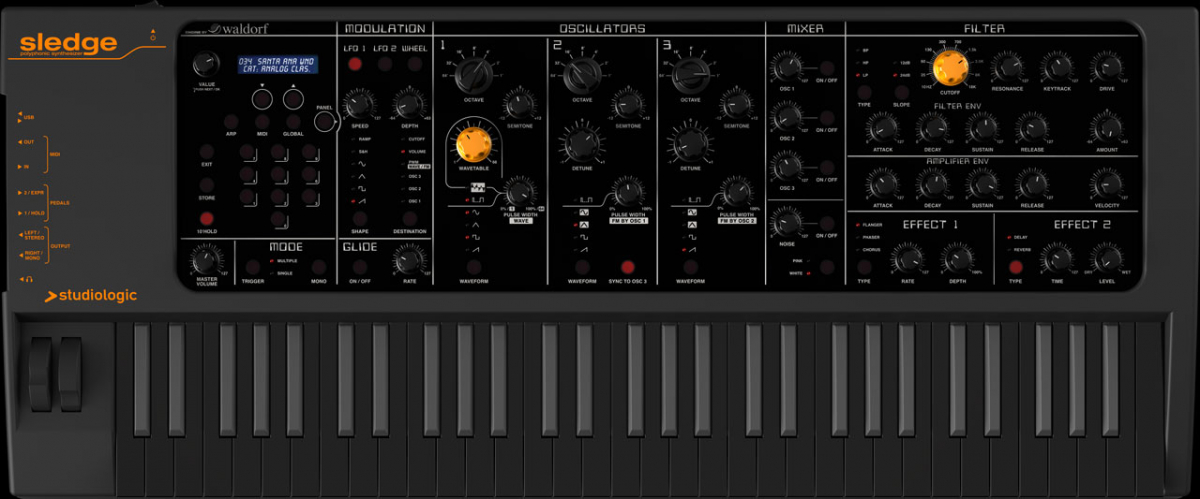Click Amplifier Env SUSTAIN knob
1200x499 pixels.
point(981,183)
